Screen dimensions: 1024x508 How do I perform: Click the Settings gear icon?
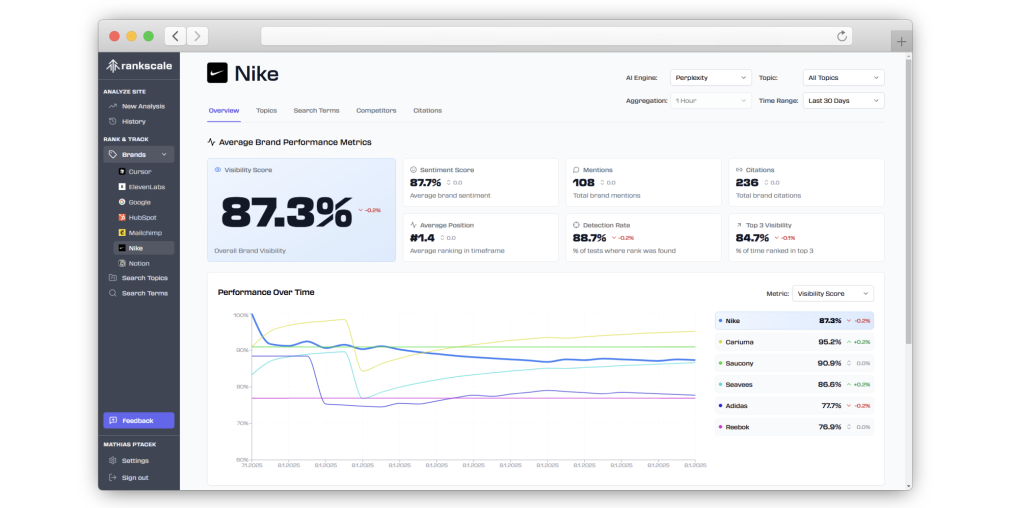coord(112,460)
